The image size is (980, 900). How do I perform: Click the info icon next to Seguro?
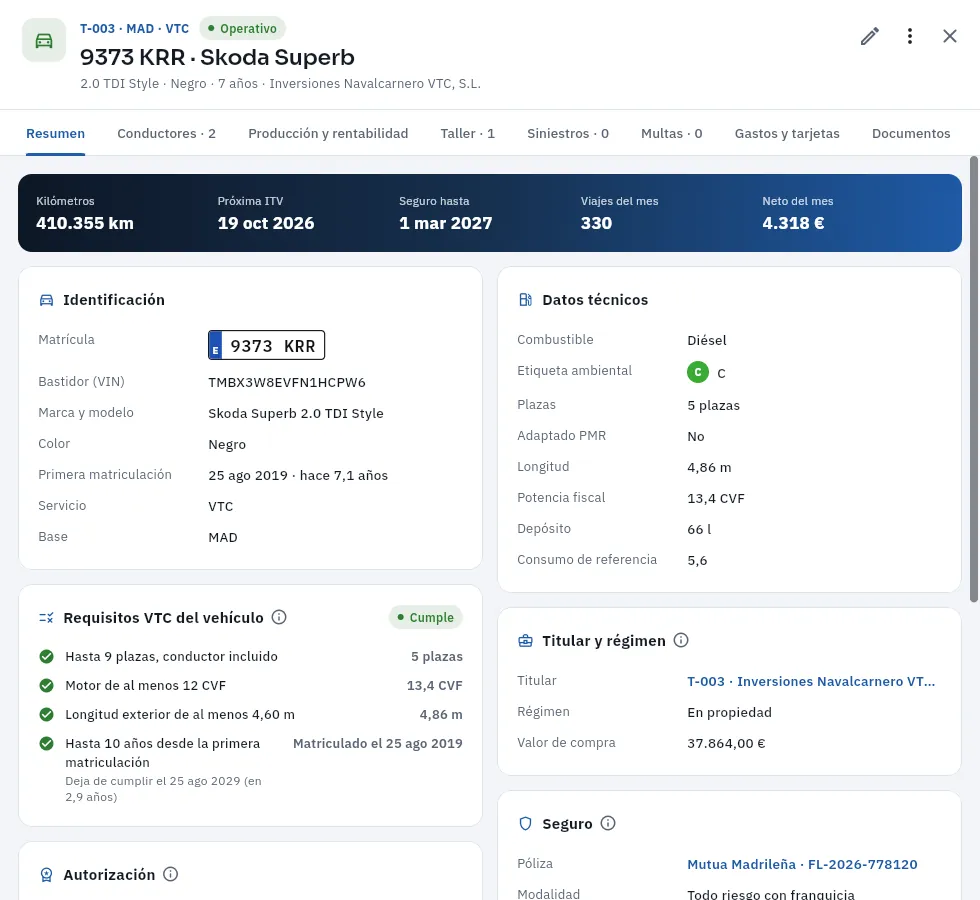click(x=608, y=823)
